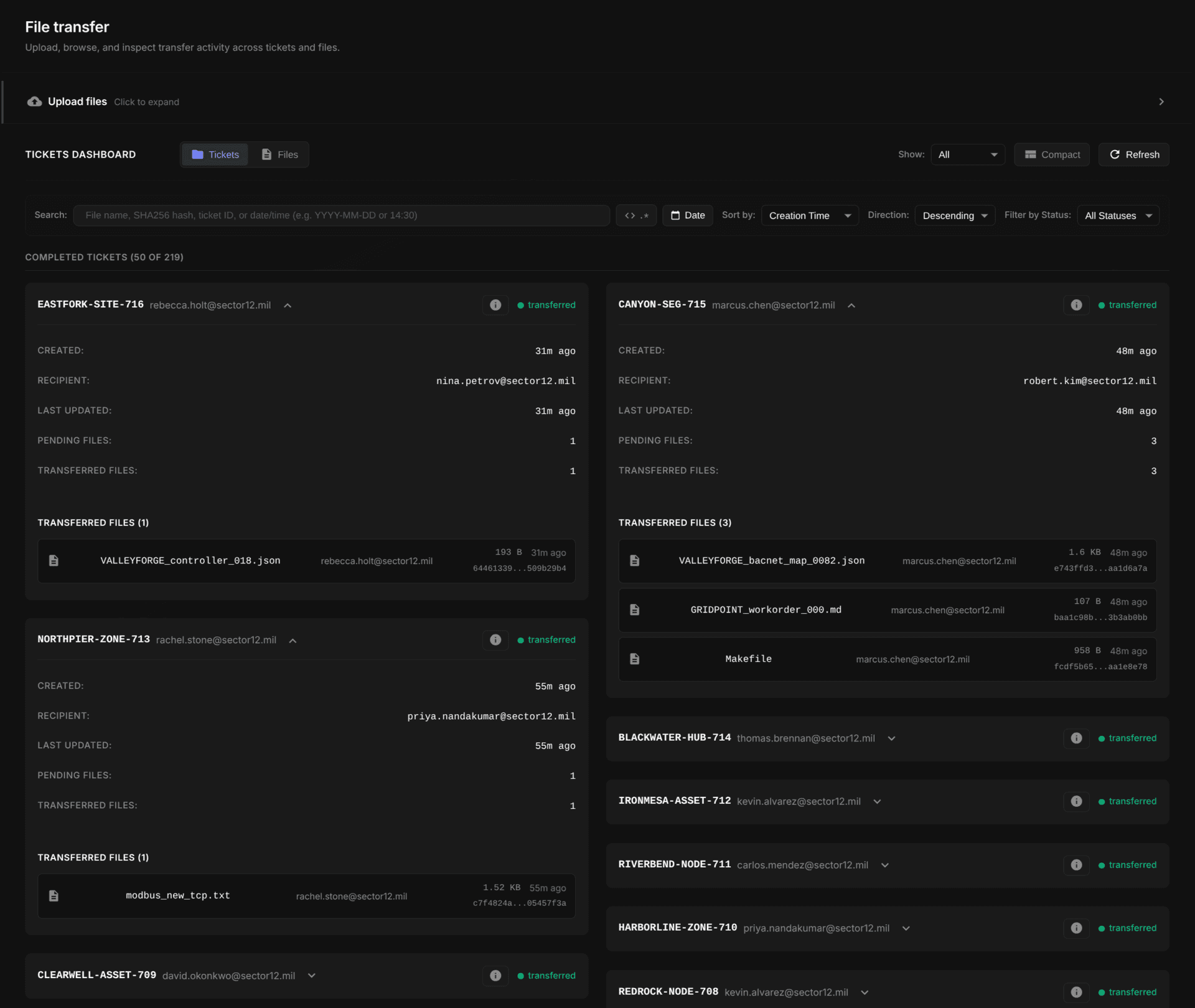Collapse the NORTHPIER-ZONE-713 ticket
The height and width of the screenshot is (1008, 1195).
tap(293, 640)
